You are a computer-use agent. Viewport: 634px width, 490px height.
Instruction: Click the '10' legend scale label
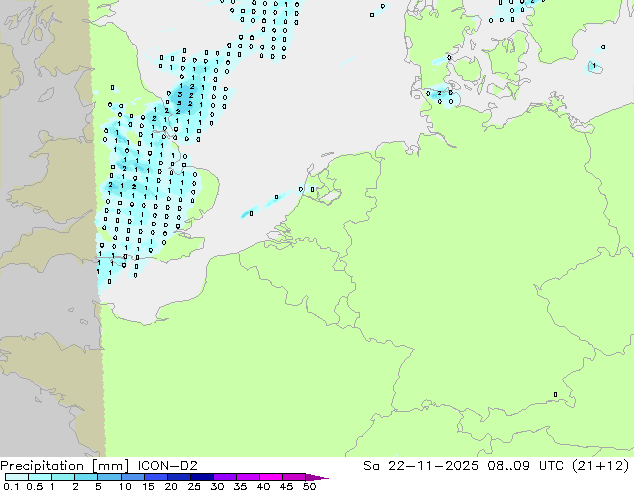125,486
